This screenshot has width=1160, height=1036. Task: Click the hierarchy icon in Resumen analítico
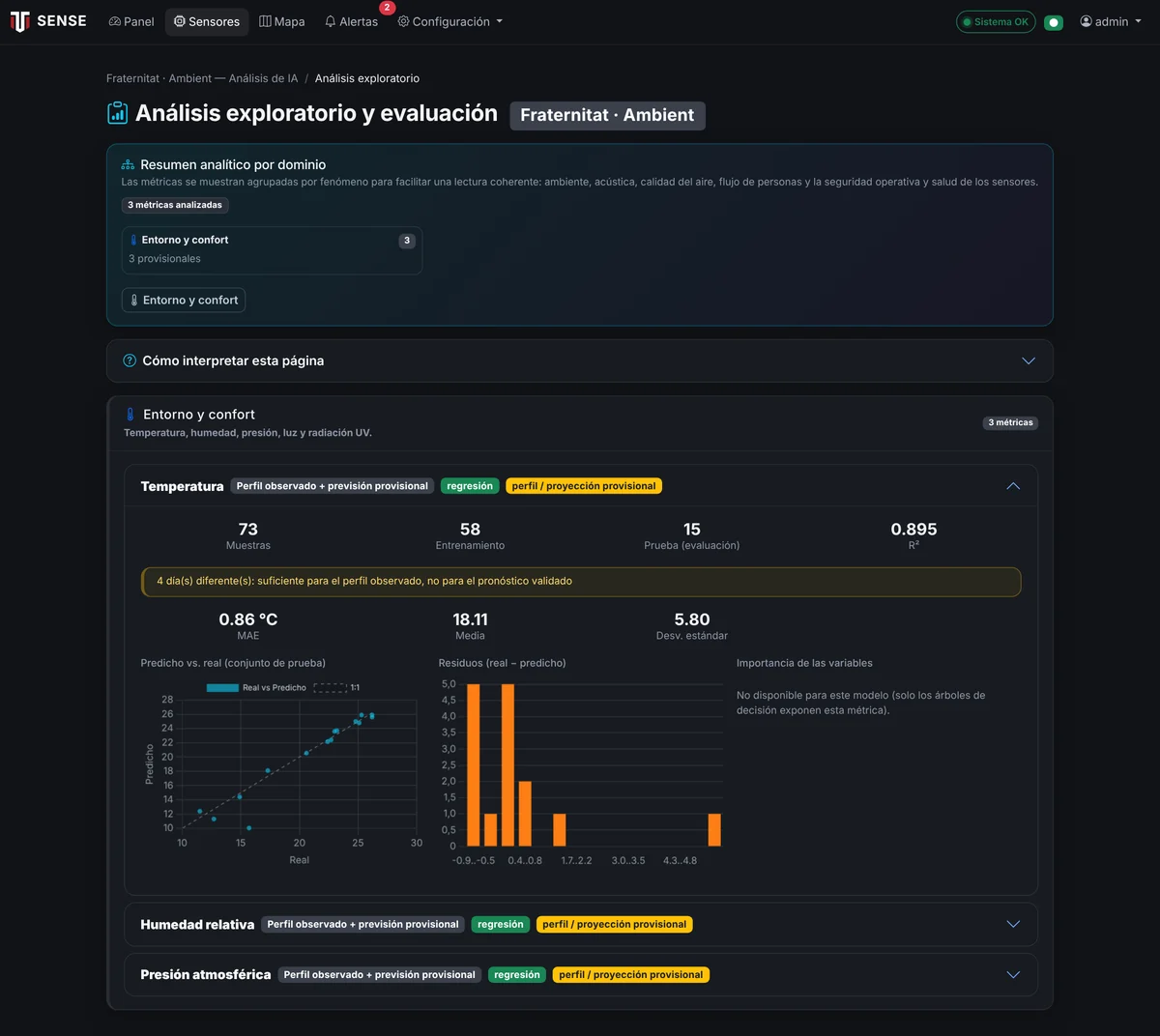click(128, 165)
